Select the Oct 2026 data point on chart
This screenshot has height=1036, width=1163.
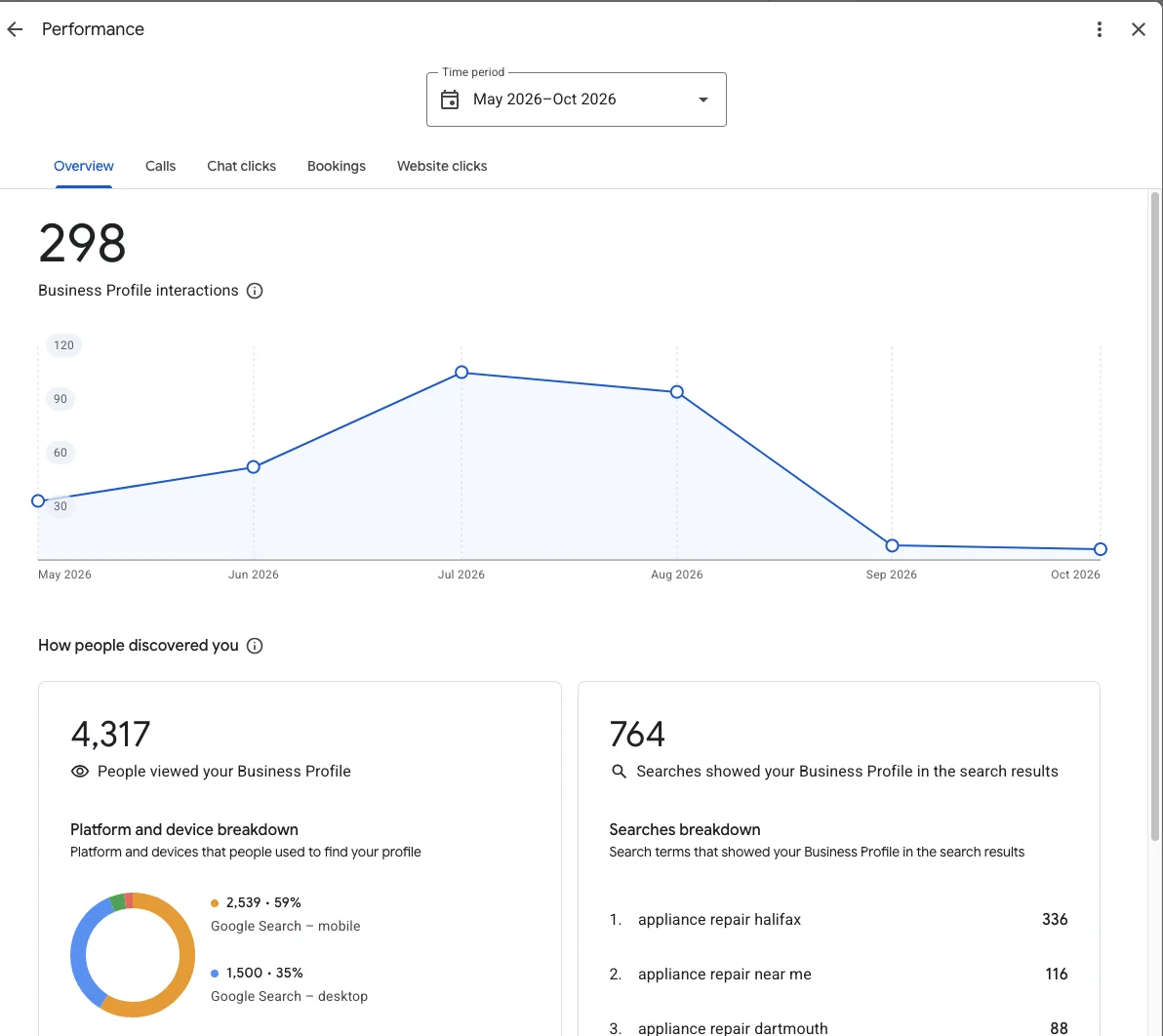[x=1100, y=549]
